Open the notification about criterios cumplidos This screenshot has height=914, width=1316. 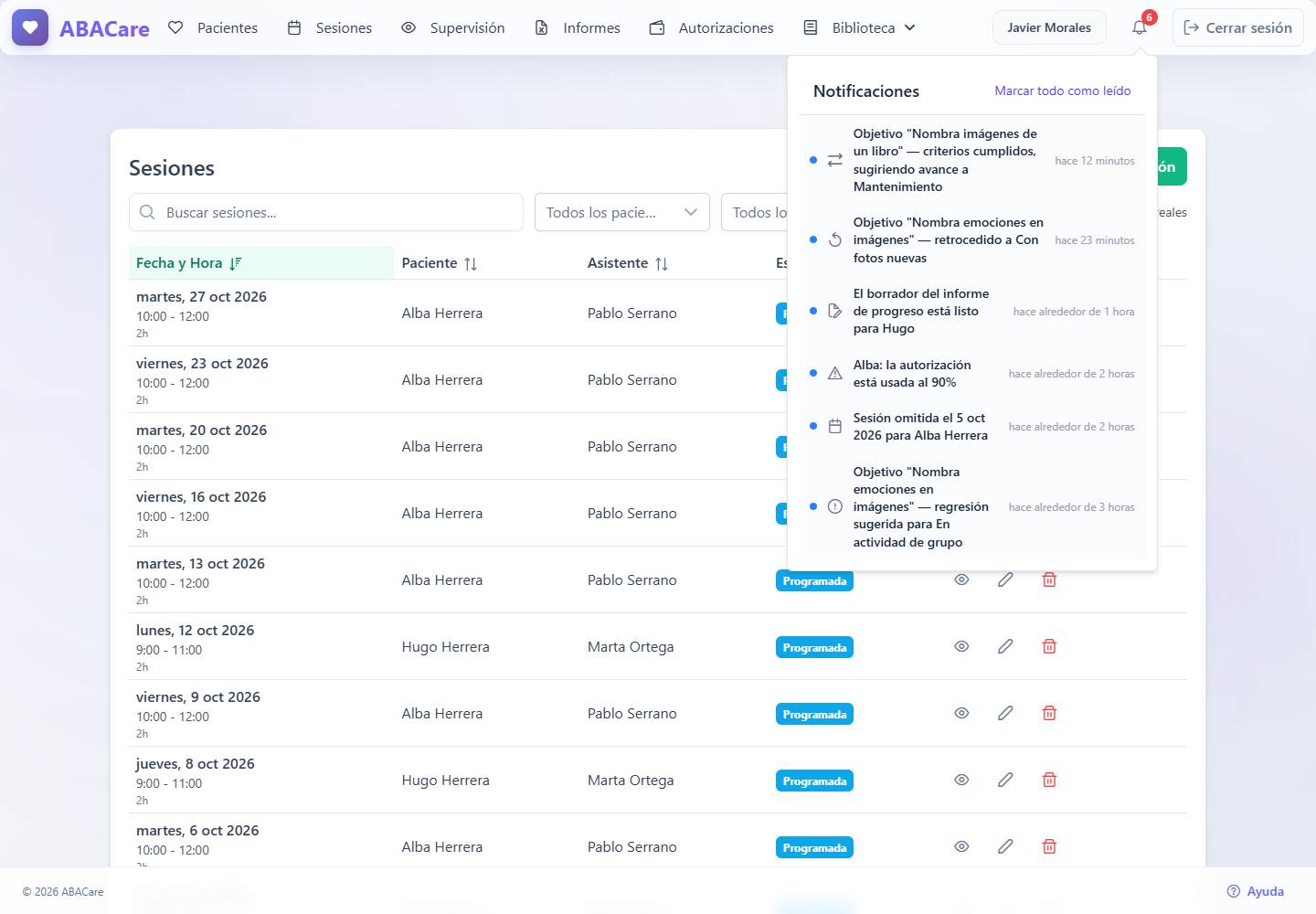coord(972,160)
